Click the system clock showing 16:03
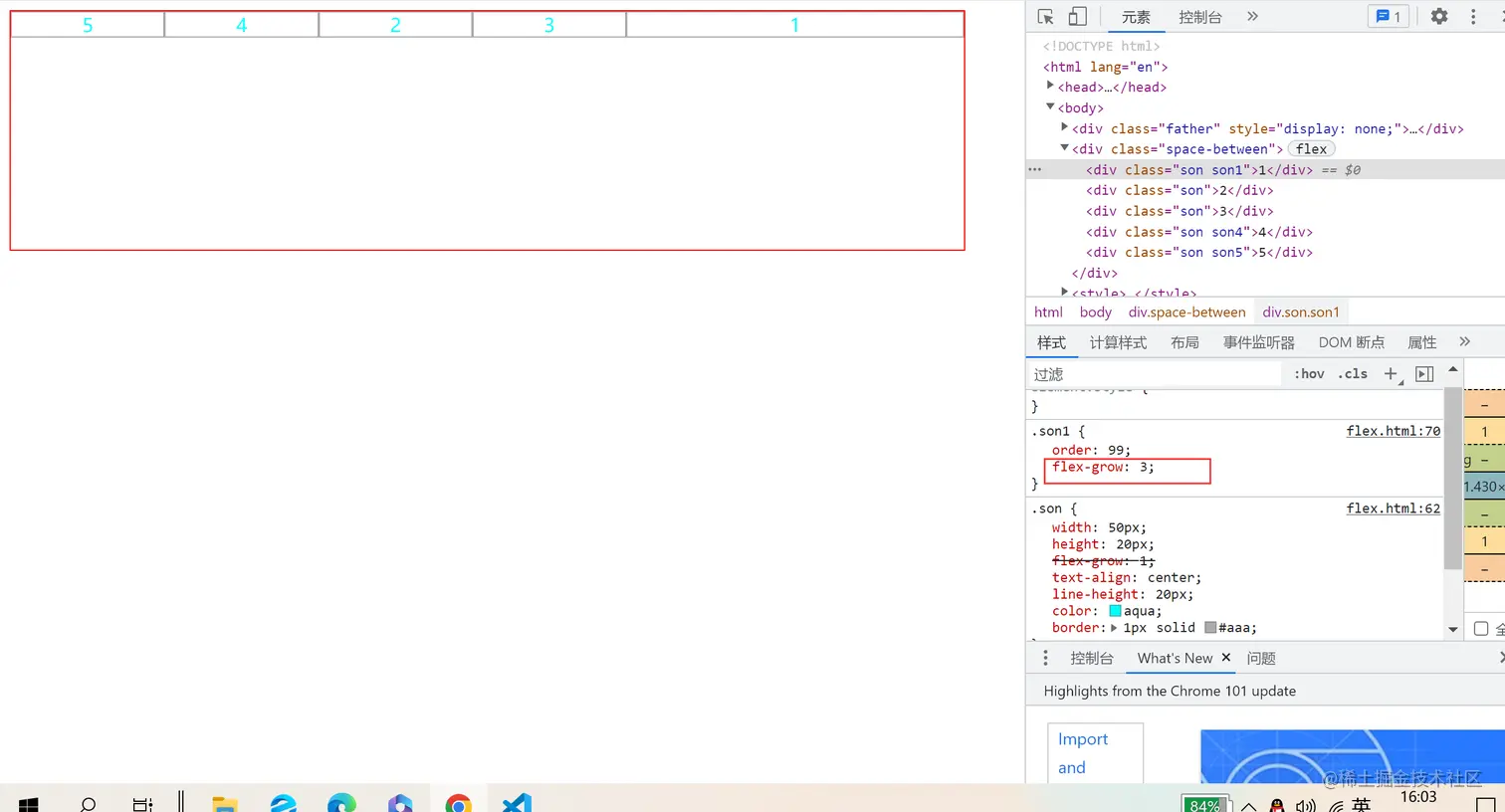The height and width of the screenshot is (812, 1505). point(1418,797)
